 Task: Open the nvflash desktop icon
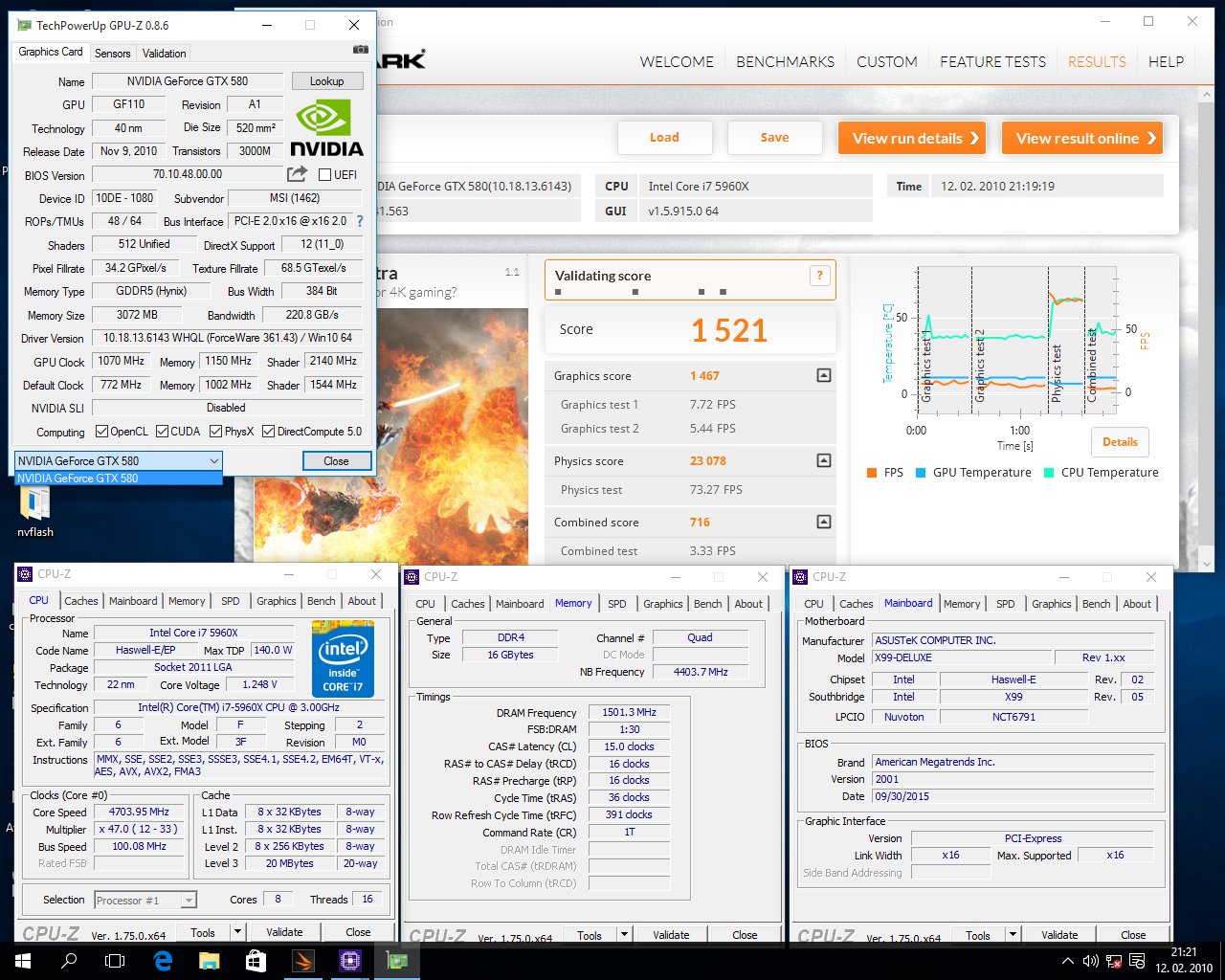click(x=35, y=512)
